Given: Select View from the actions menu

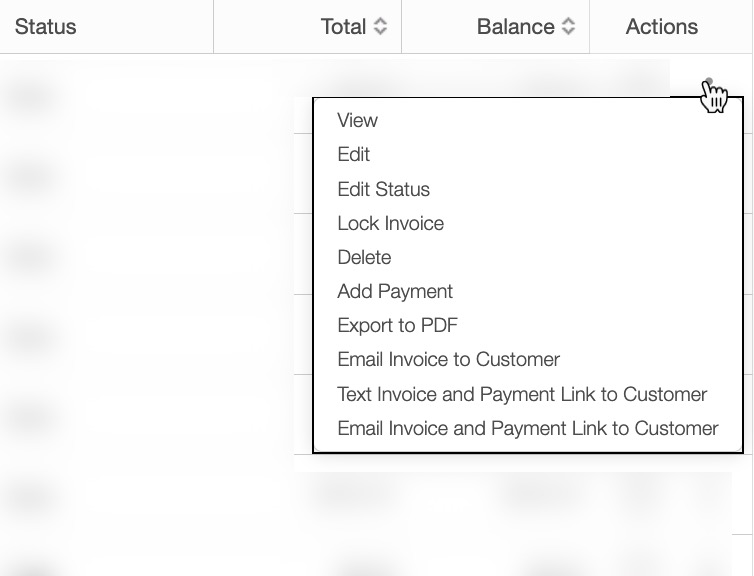Looking at the screenshot, I should click(x=357, y=120).
